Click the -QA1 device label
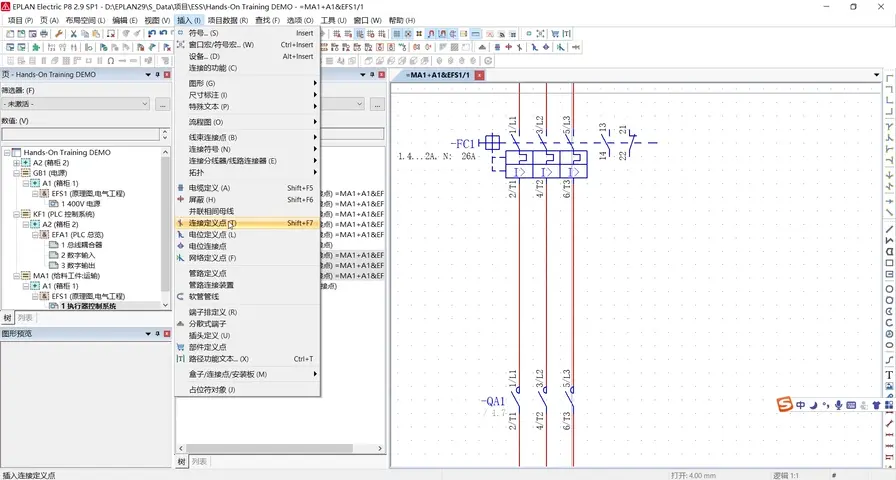The width and height of the screenshot is (896, 480). click(493, 401)
